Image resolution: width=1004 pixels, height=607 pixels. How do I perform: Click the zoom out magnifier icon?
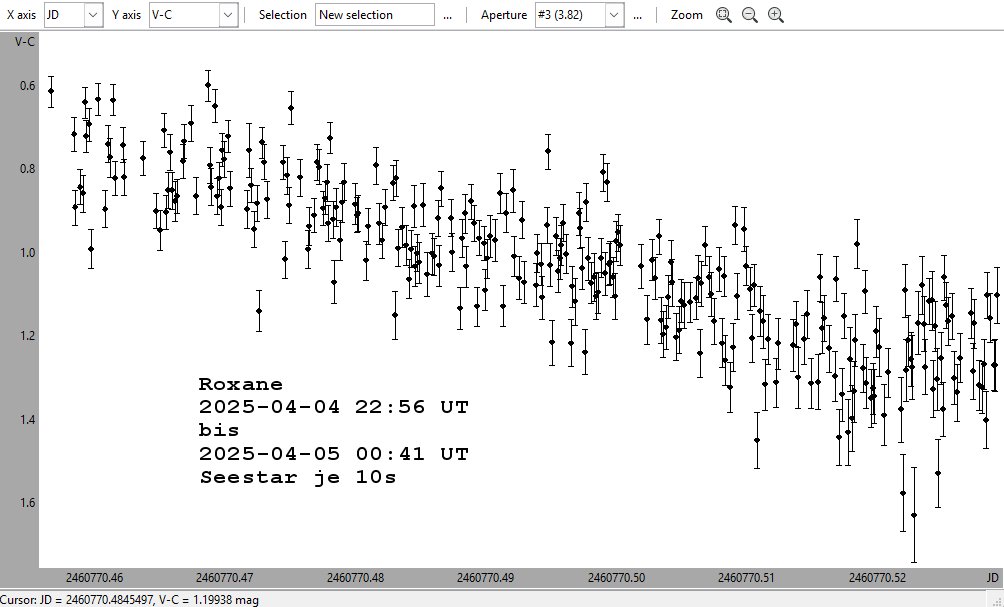point(750,15)
